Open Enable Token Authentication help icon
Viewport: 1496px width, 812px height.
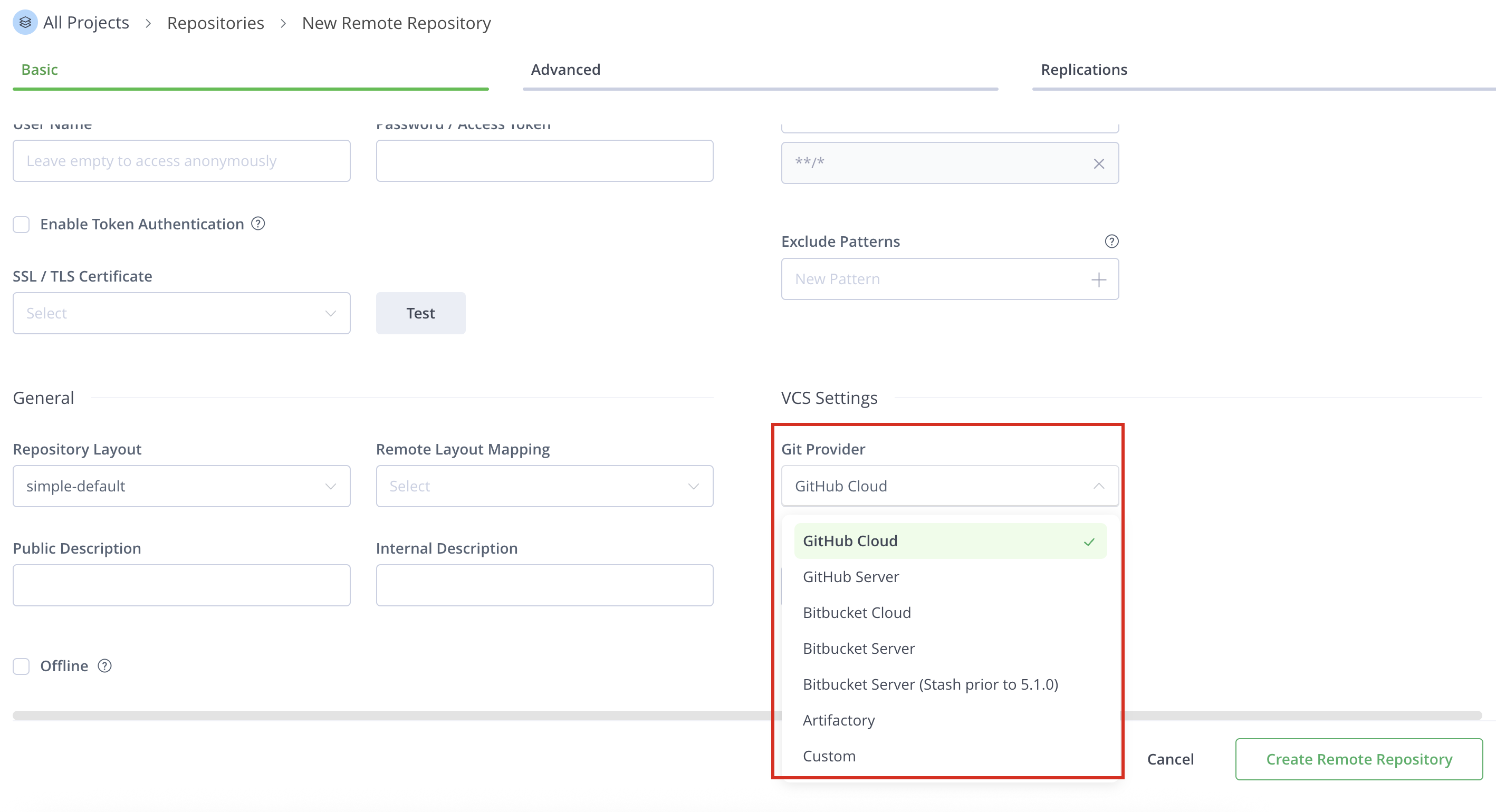coord(258,224)
